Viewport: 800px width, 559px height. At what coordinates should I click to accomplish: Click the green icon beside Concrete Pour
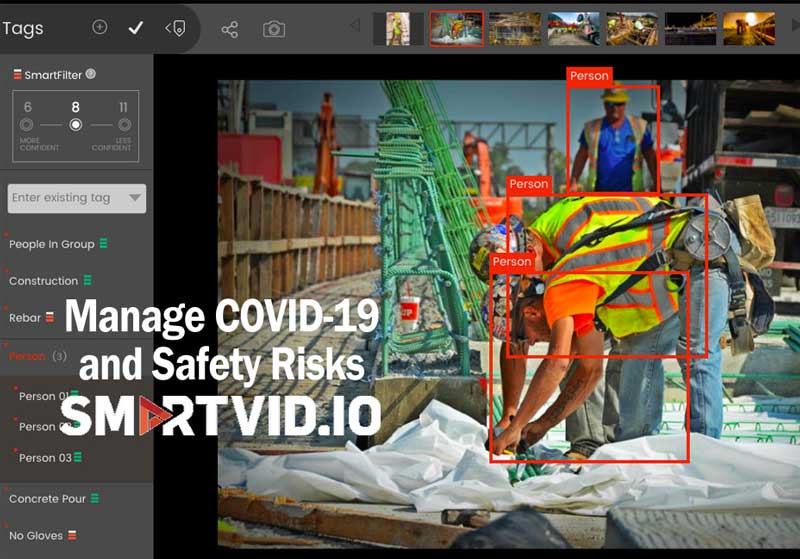[94, 498]
